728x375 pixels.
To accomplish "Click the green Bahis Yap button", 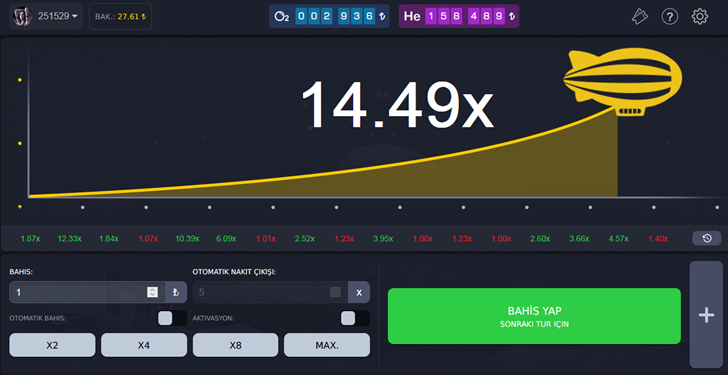I will pos(534,316).
